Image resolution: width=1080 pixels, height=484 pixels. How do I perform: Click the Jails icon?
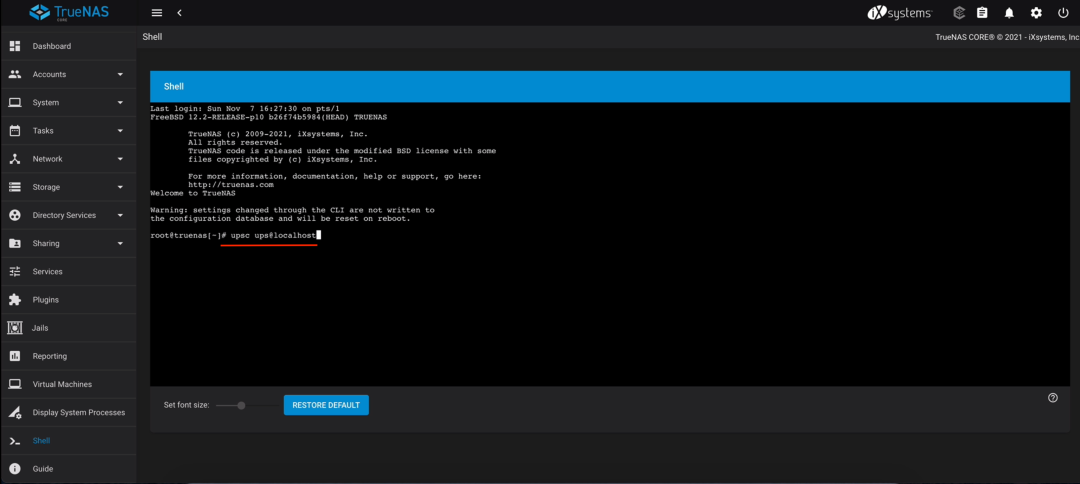click(14, 328)
